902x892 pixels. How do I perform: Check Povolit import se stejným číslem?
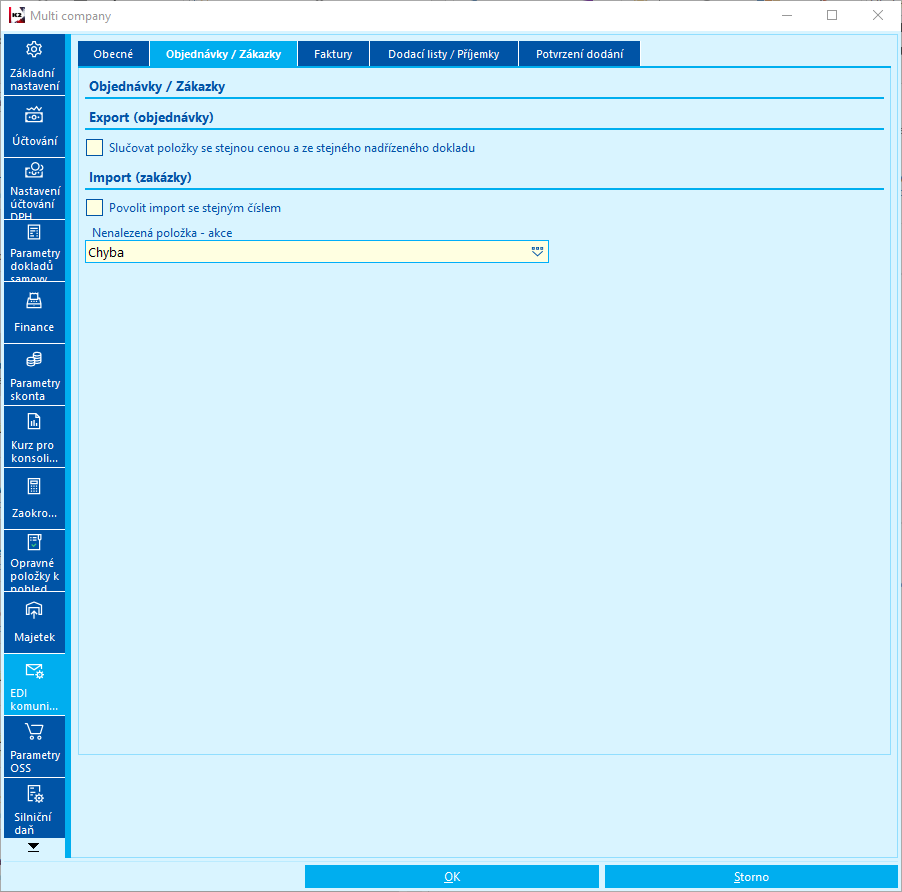(94, 208)
